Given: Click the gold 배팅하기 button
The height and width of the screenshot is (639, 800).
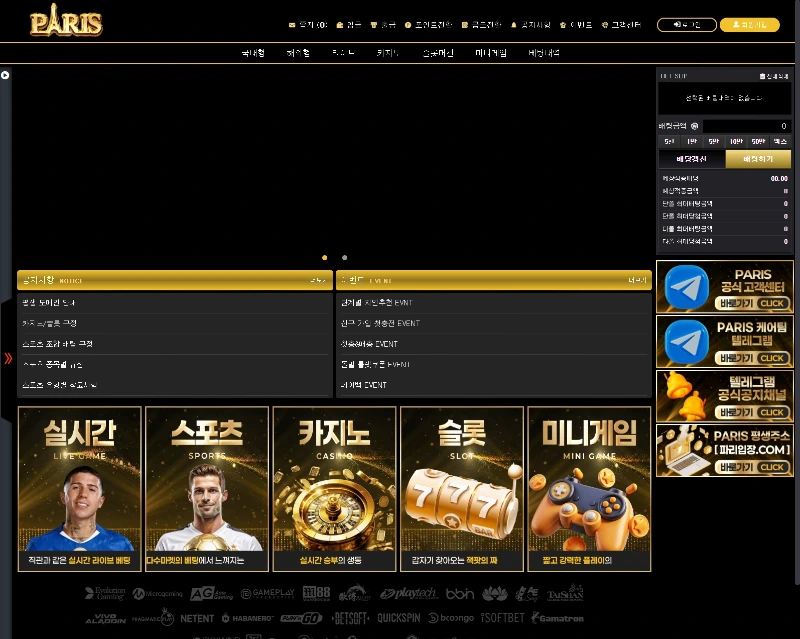Looking at the screenshot, I should [758, 159].
